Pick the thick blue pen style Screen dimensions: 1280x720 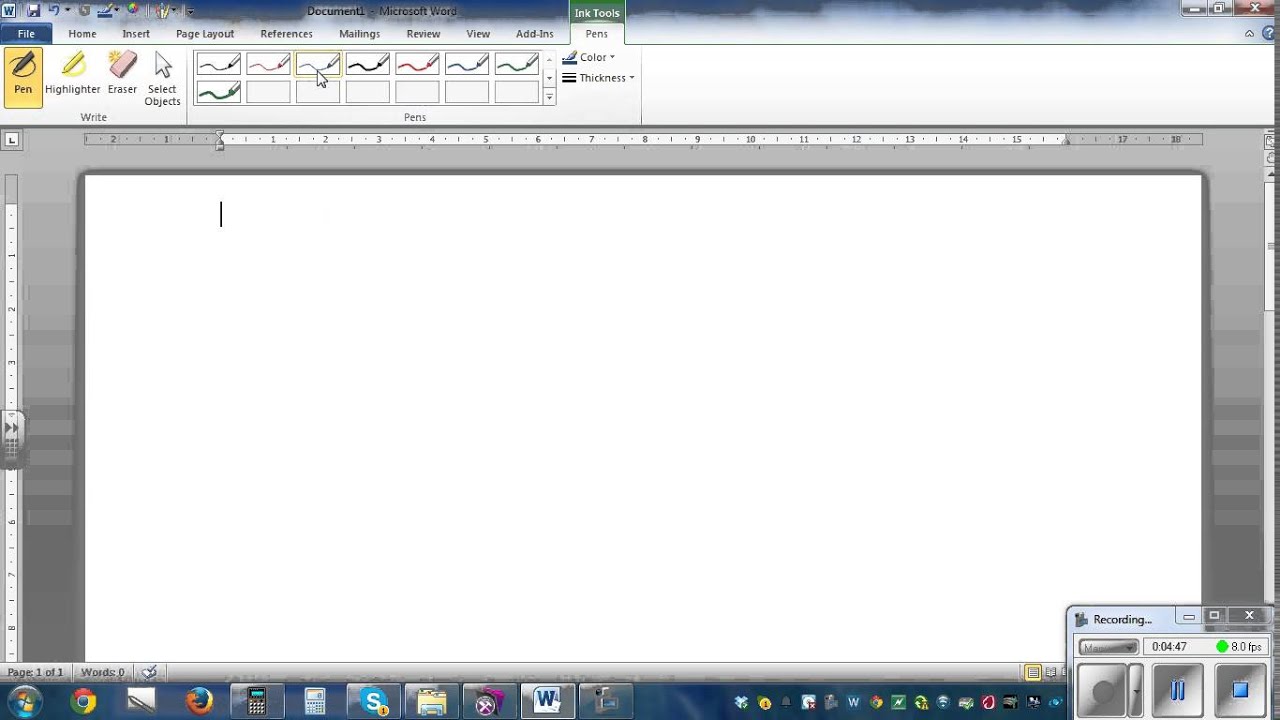click(467, 66)
